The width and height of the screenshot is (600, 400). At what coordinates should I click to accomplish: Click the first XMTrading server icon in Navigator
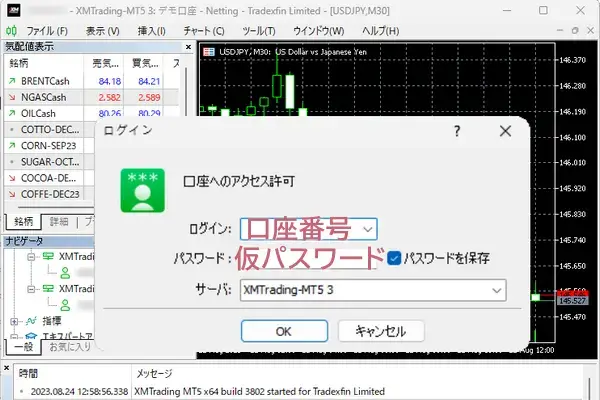48,256
